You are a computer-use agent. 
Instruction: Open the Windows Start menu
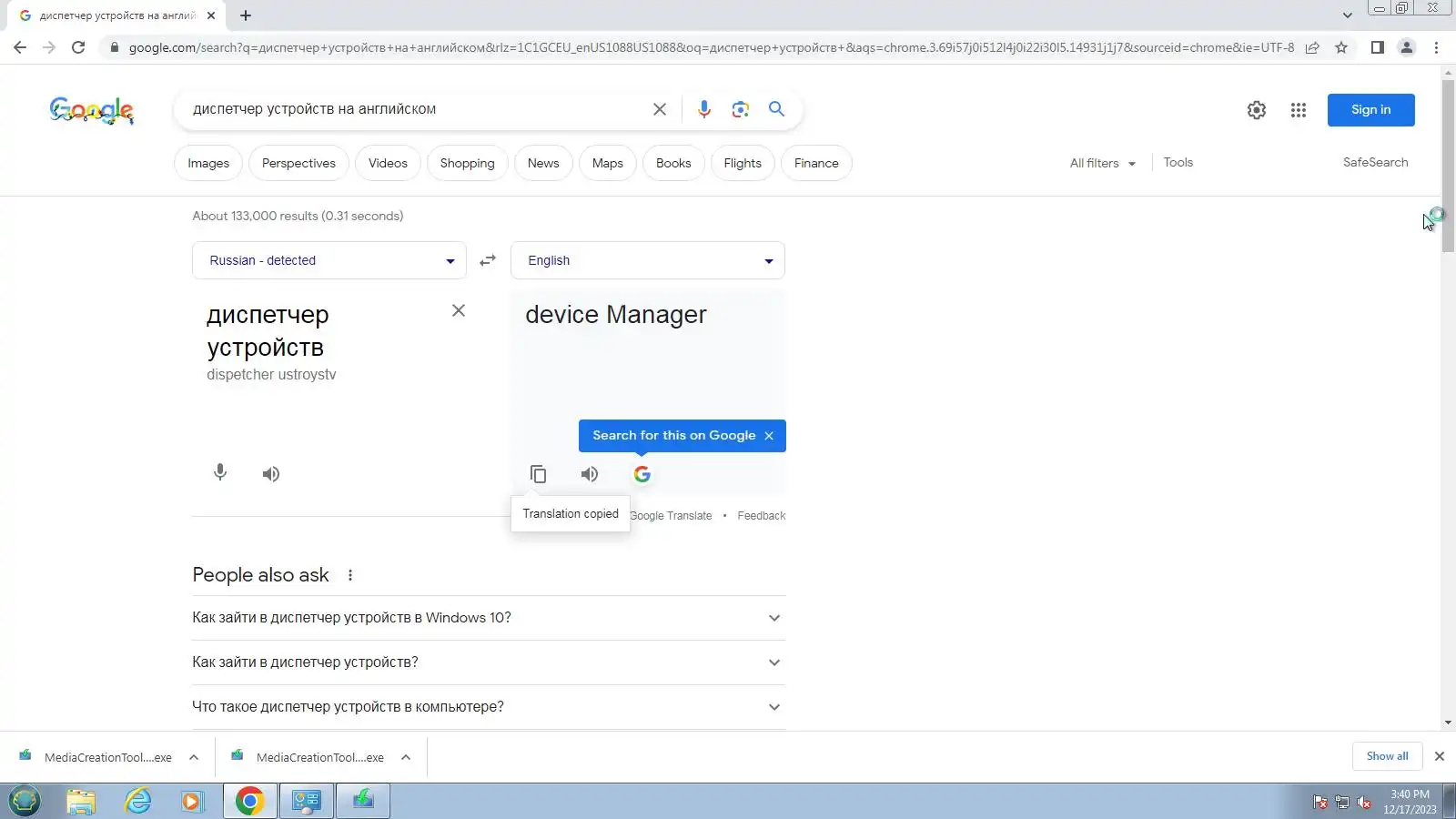coord(25,801)
